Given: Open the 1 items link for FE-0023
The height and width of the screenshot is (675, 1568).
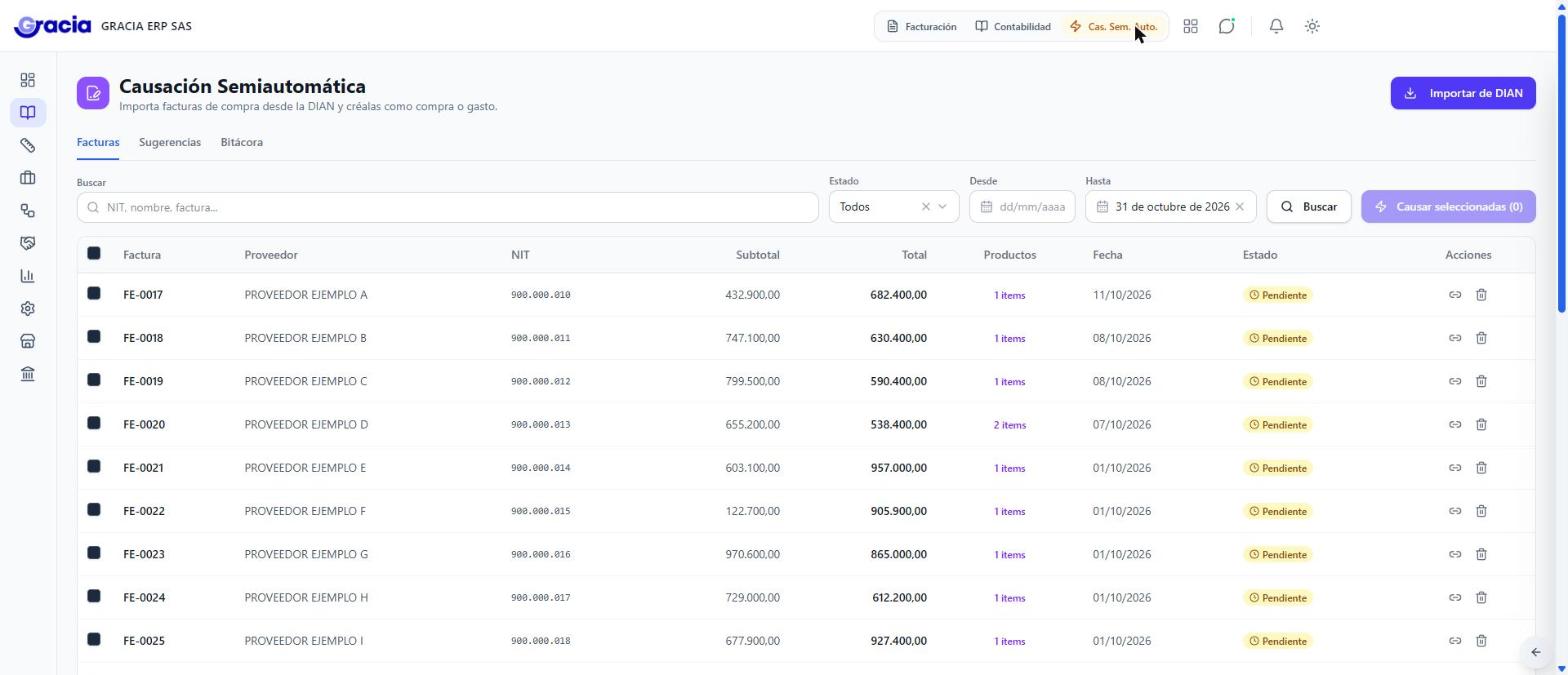Looking at the screenshot, I should click(x=1009, y=555).
